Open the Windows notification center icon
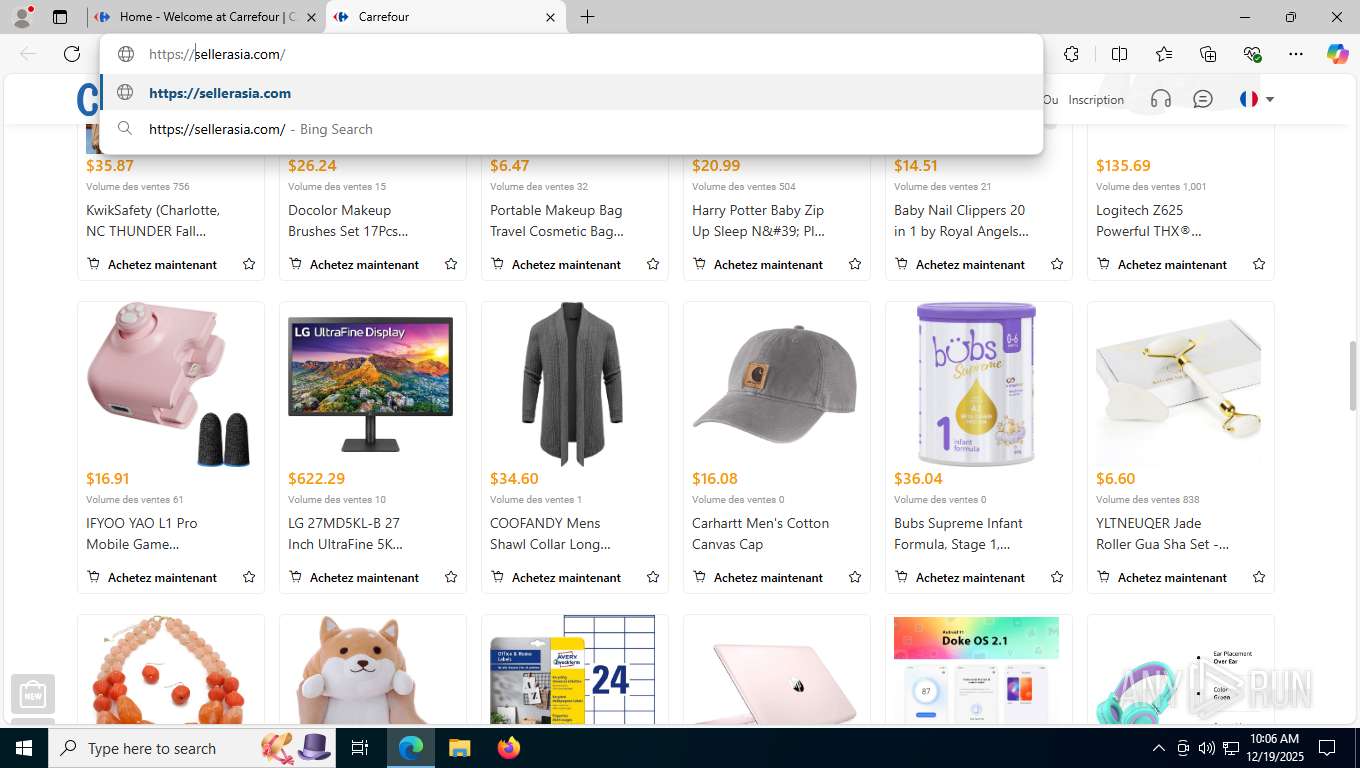1360x768 pixels. pos(1328,748)
